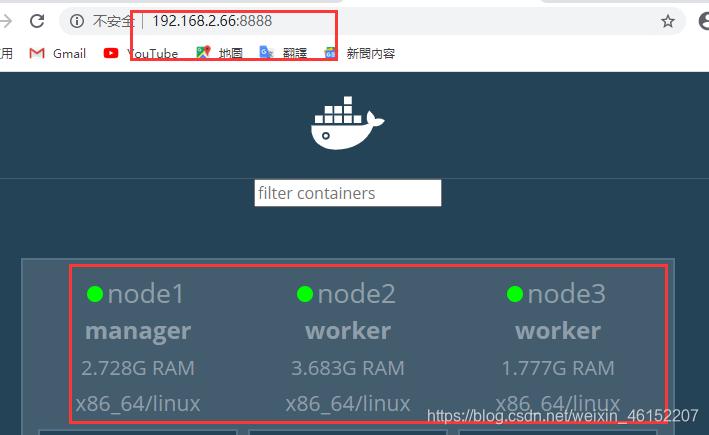
Task: Open the Gmail bookmark
Action: tap(57, 53)
